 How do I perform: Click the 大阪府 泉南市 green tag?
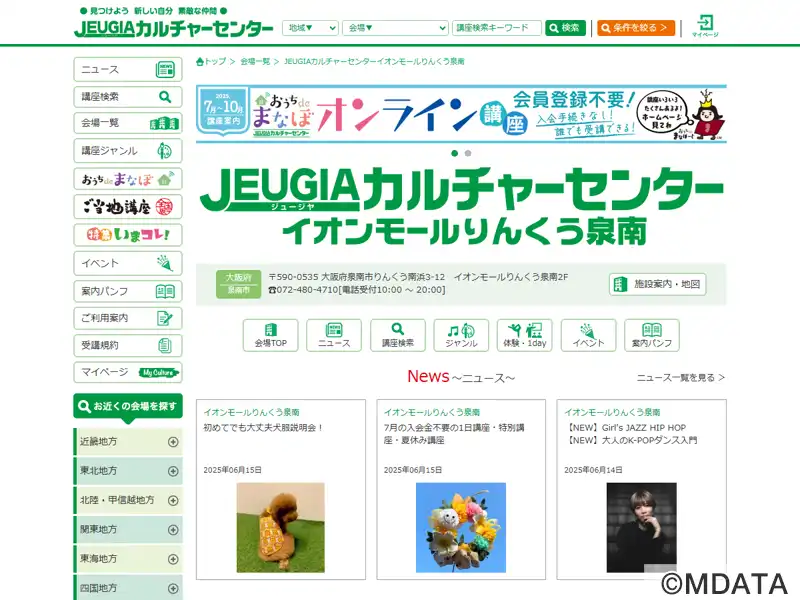[x=238, y=284]
